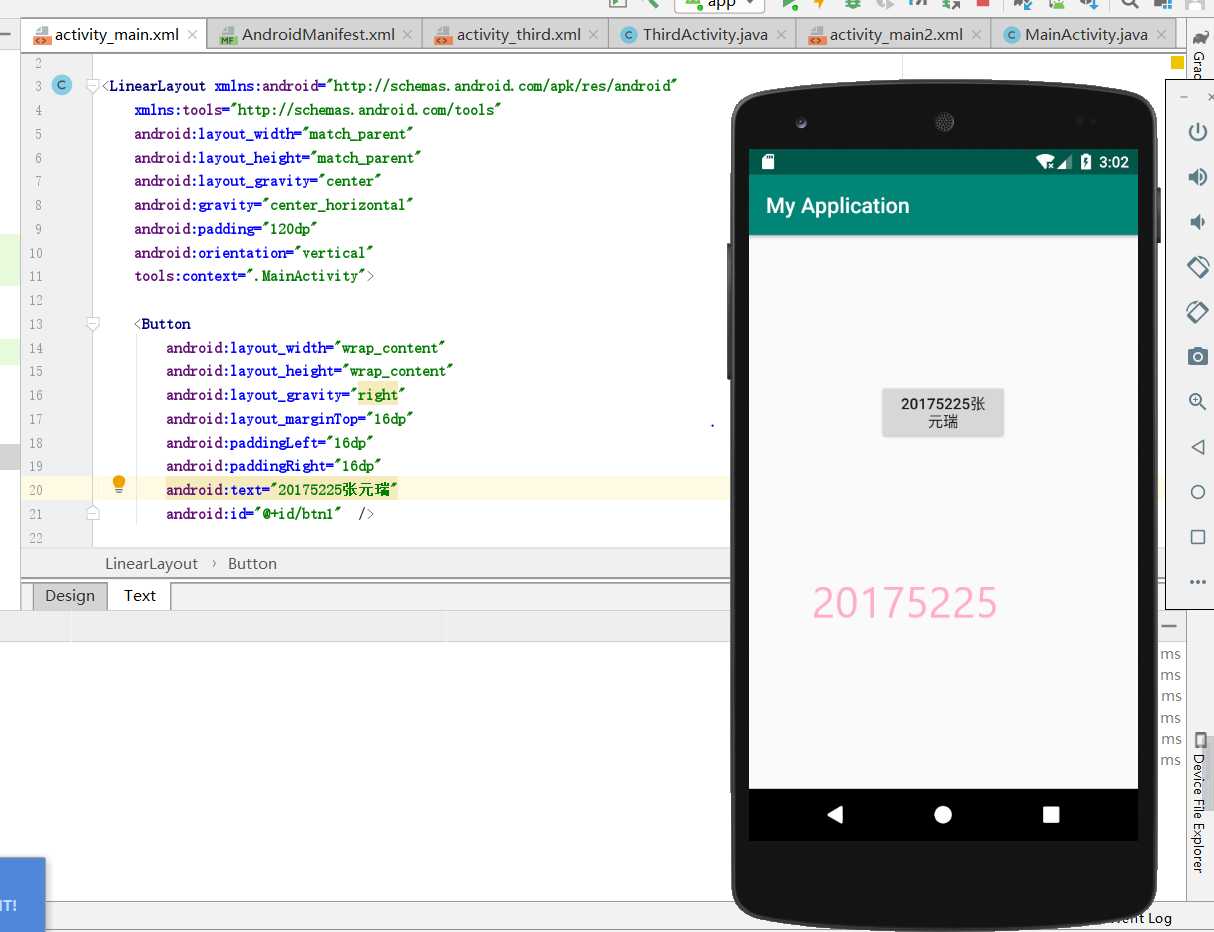Collapse the LinearLayout tag fold marker

coord(93,86)
